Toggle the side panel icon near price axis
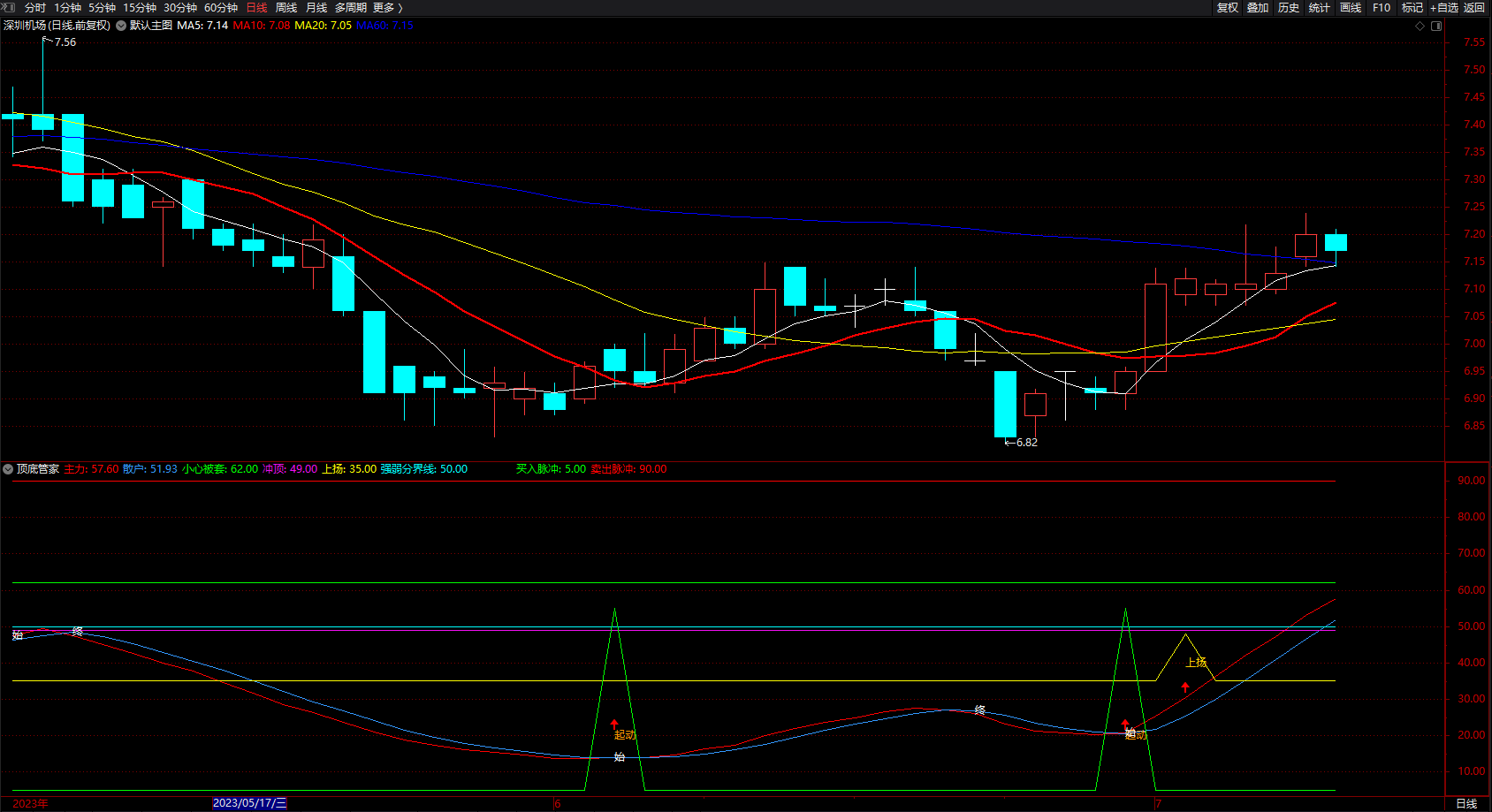The width and height of the screenshot is (1492, 812). [x=1436, y=26]
